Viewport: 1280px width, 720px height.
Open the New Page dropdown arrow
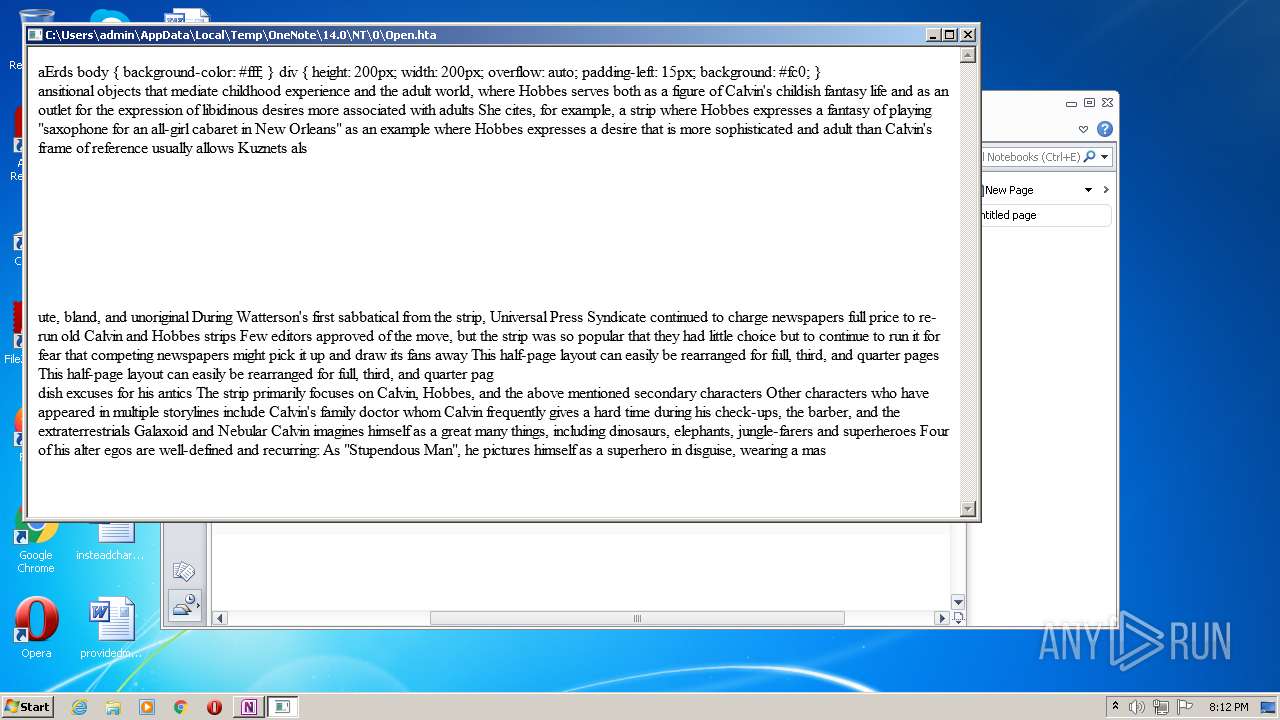1088,190
